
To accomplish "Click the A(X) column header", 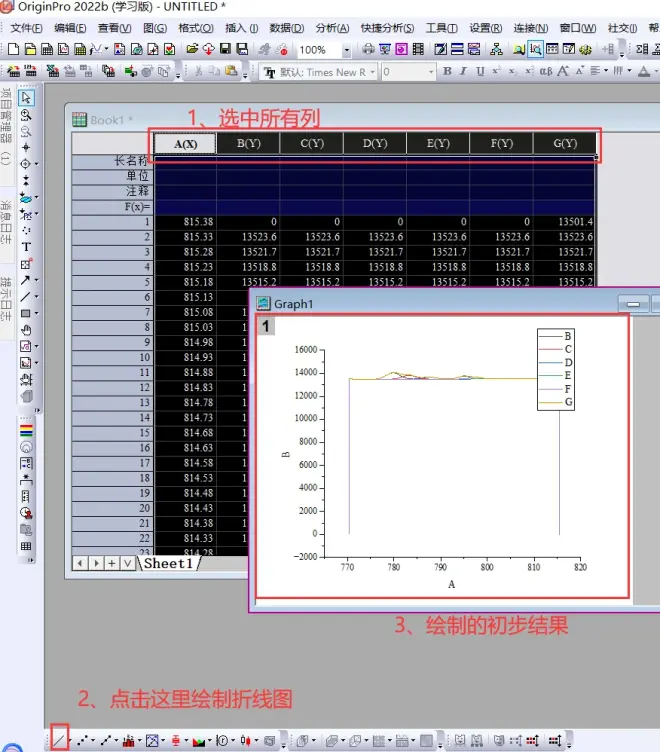I will click(x=185, y=144).
